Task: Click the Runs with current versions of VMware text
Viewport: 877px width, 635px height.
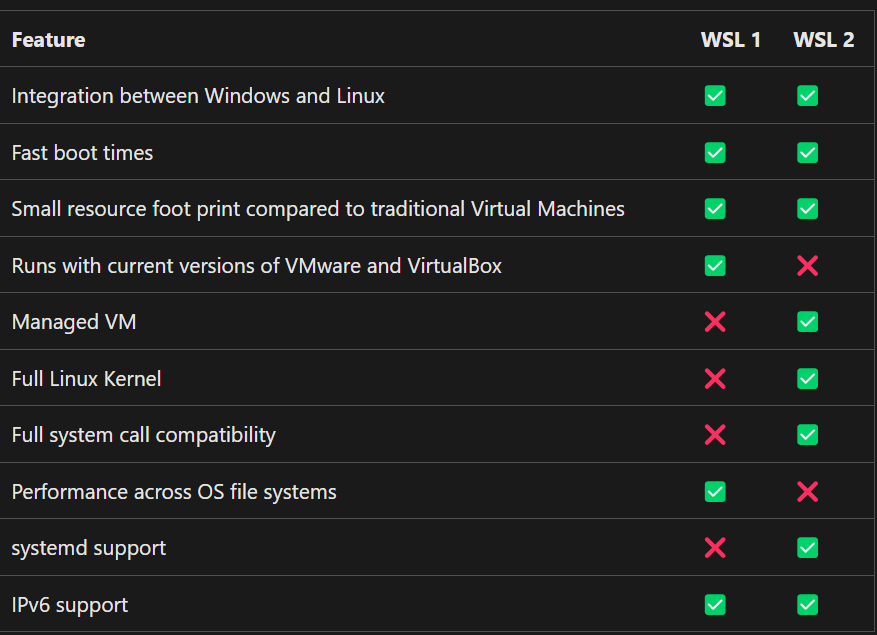Action: [257, 266]
